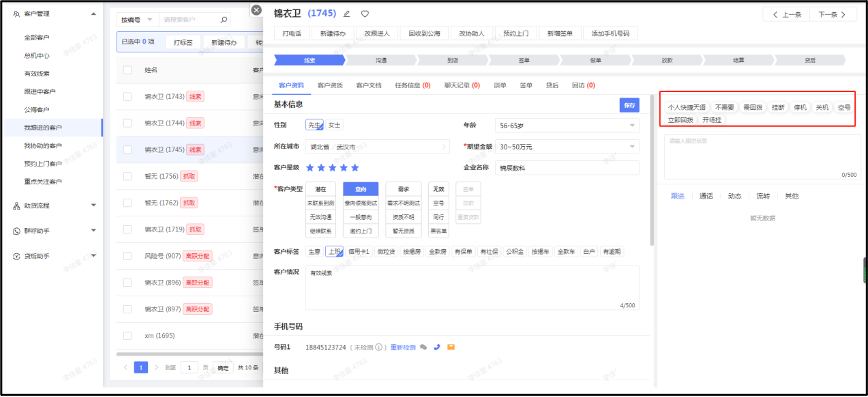Switch to the 客户文档 tab
This screenshot has width=868, height=397.
point(369,85)
